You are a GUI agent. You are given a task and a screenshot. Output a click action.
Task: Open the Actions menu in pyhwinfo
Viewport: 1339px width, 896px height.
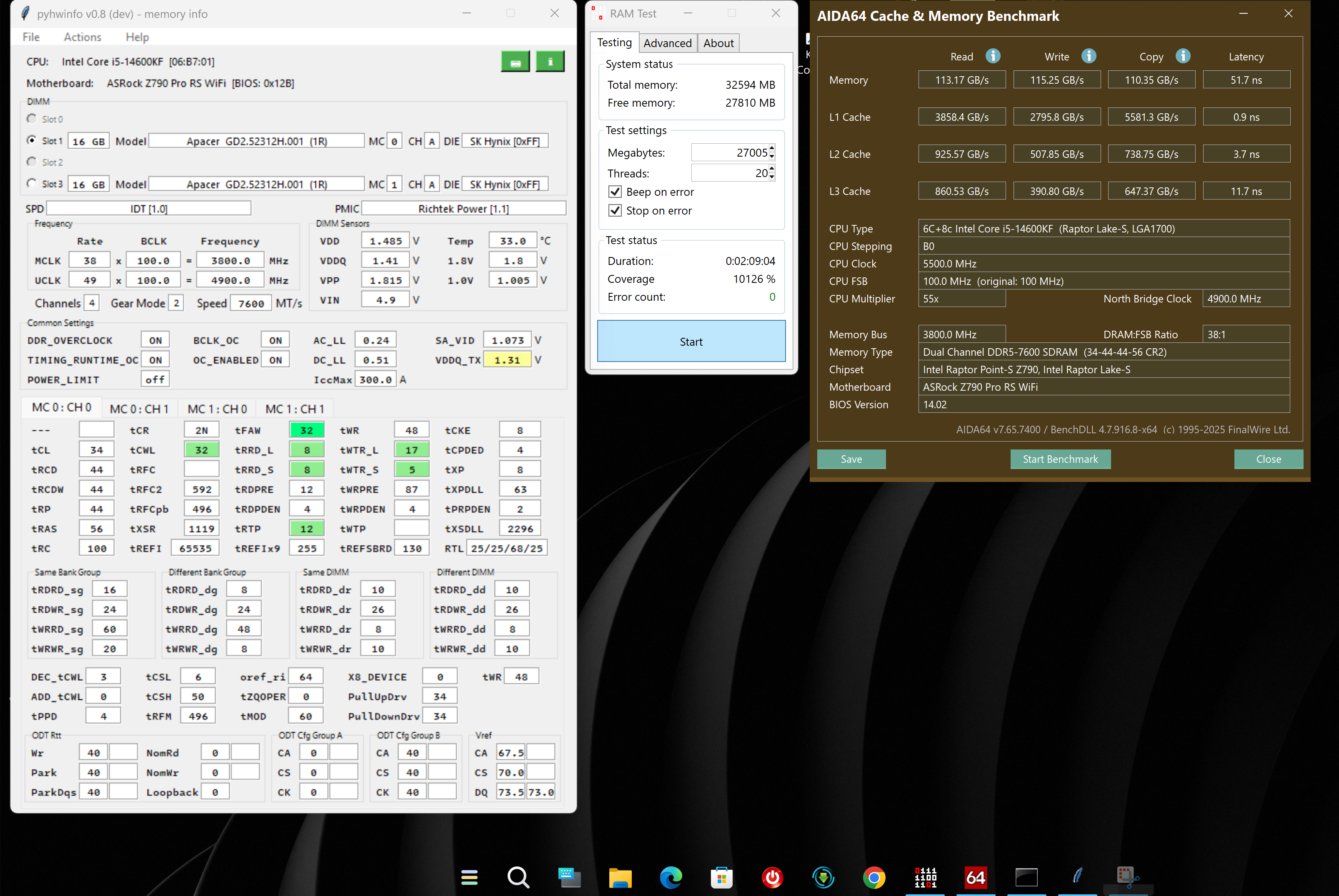83,37
